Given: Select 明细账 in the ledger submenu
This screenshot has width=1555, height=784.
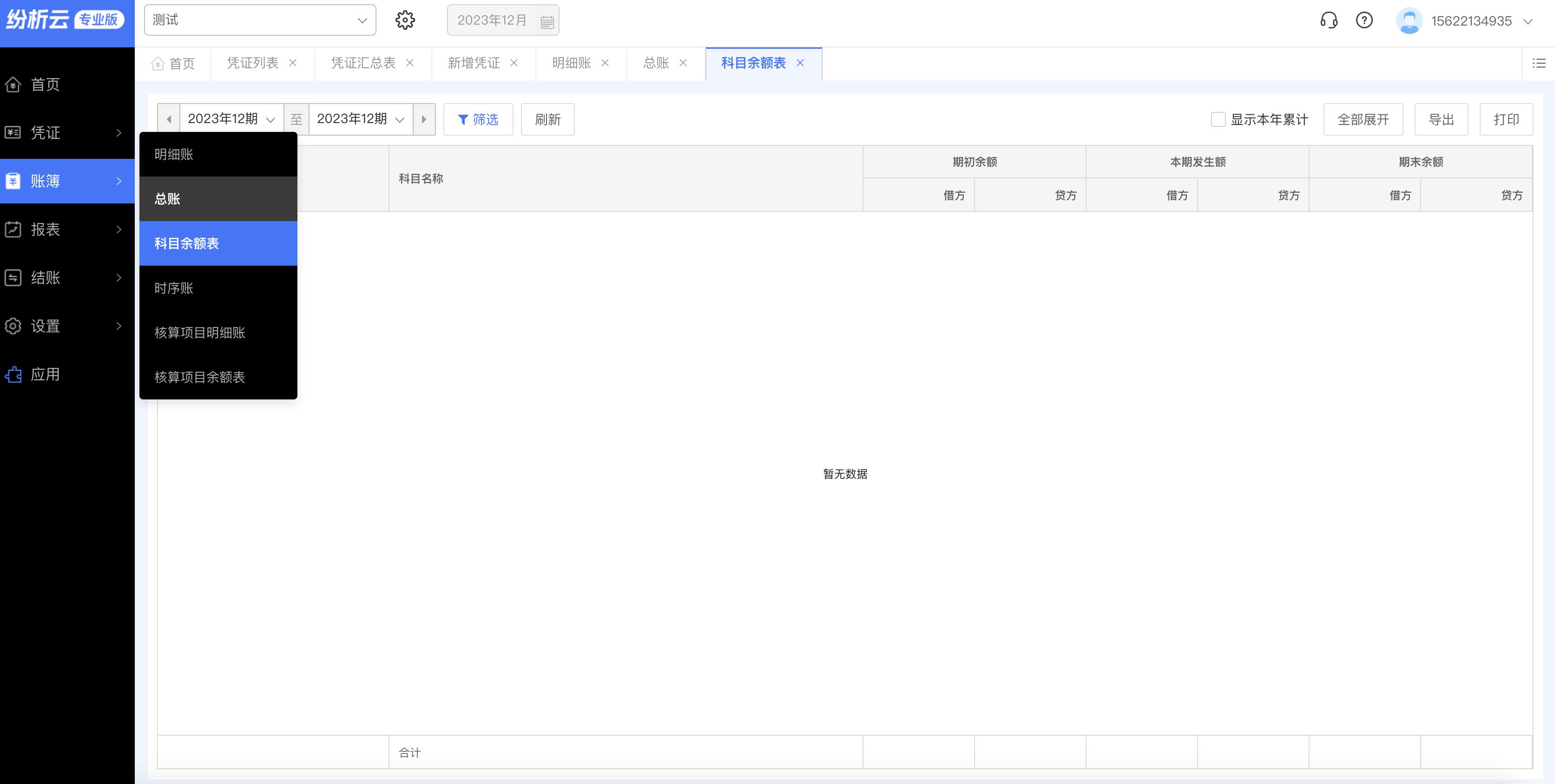Looking at the screenshot, I should (218, 154).
